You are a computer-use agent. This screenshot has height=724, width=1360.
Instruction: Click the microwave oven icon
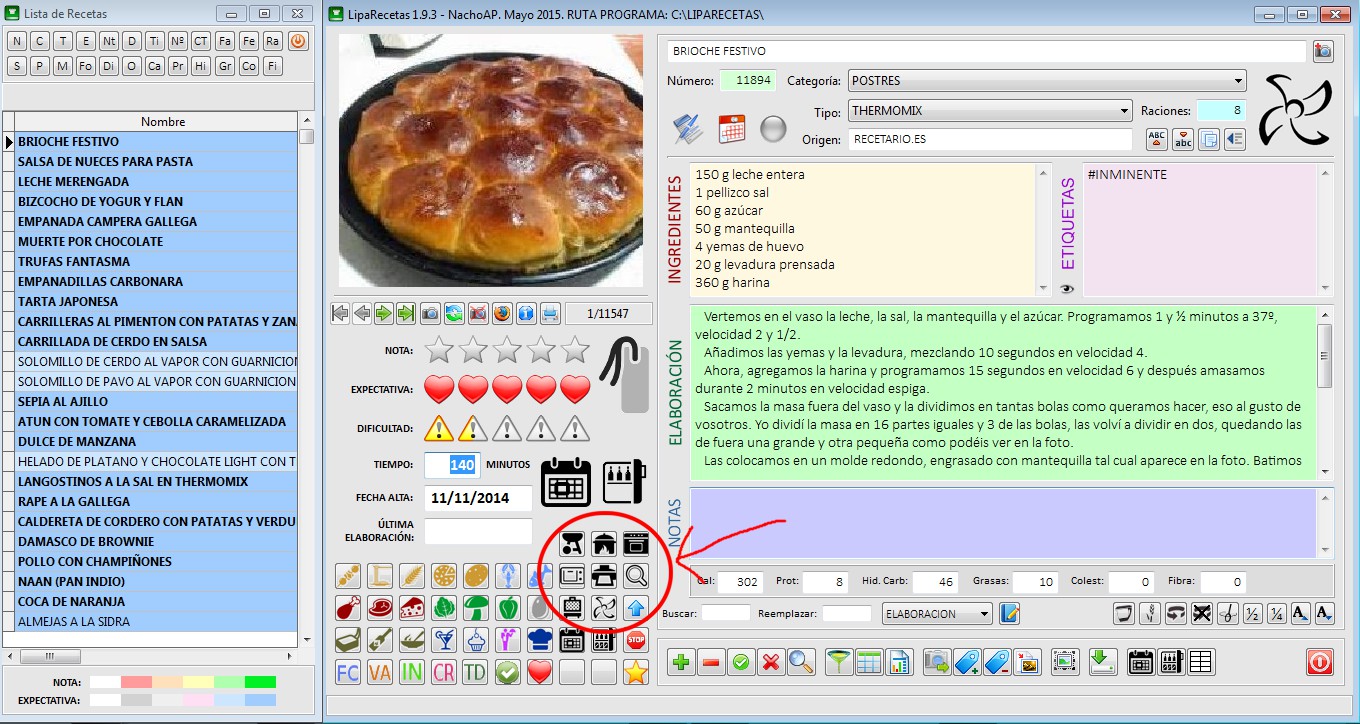572,576
